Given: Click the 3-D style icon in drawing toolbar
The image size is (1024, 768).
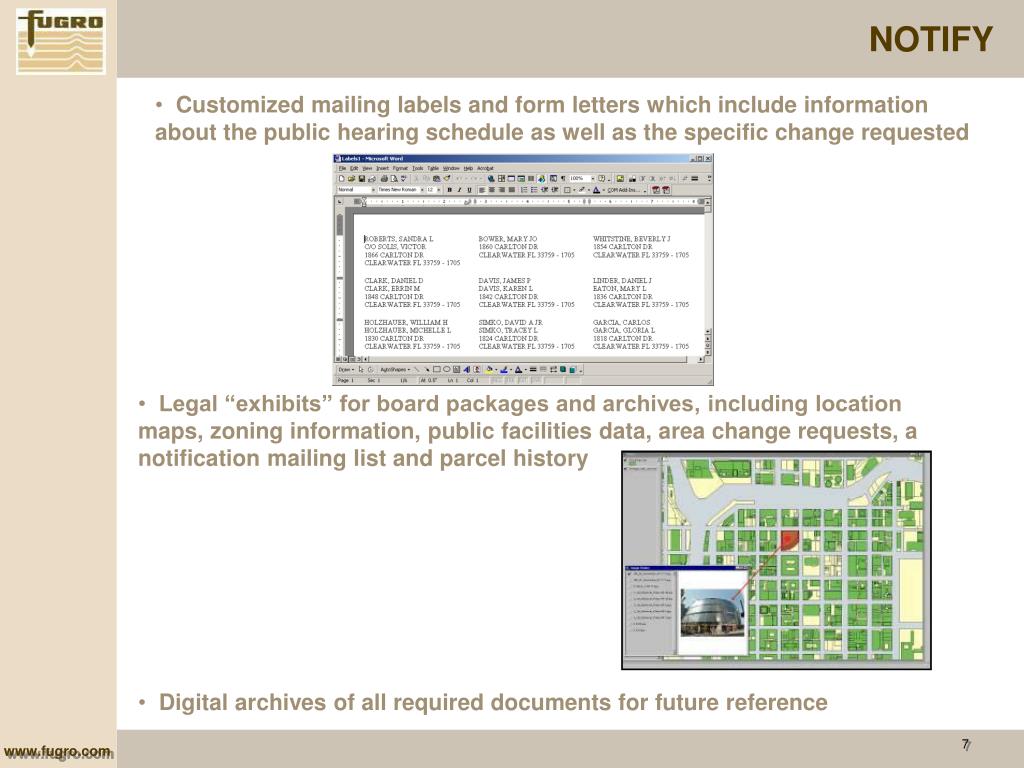Looking at the screenshot, I should click(x=572, y=370).
